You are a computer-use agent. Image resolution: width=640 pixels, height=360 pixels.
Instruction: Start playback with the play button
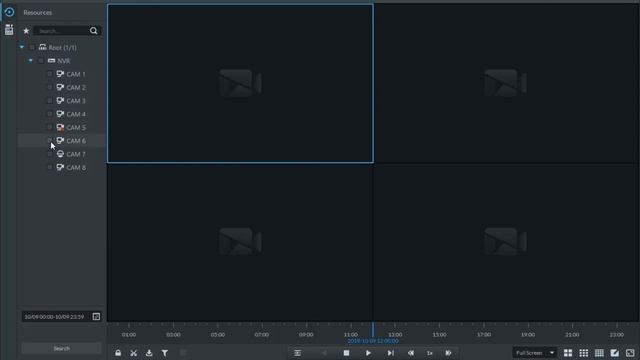[368, 353]
